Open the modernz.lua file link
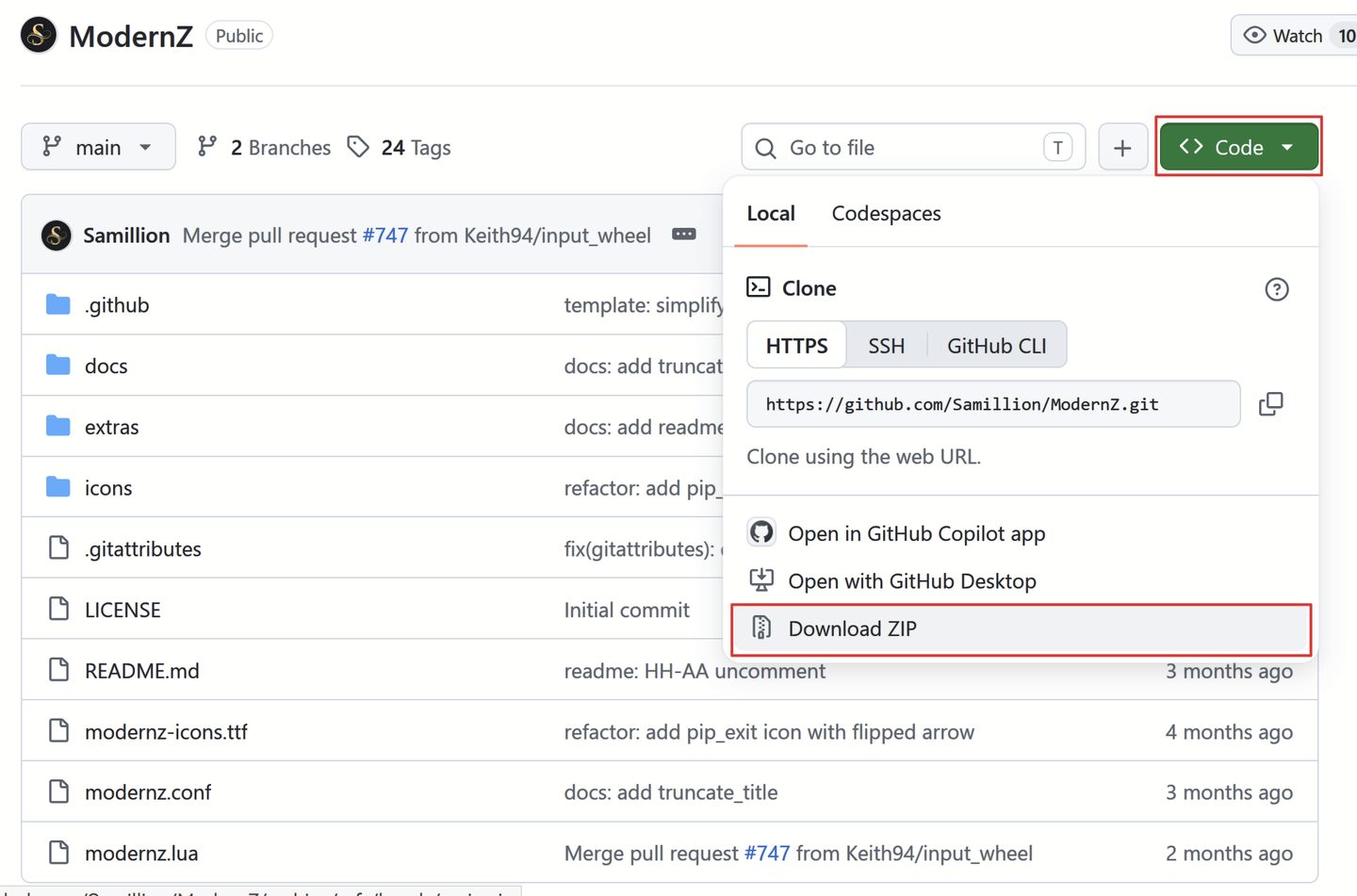Image resolution: width=1357 pixels, height=896 pixels. (141, 854)
